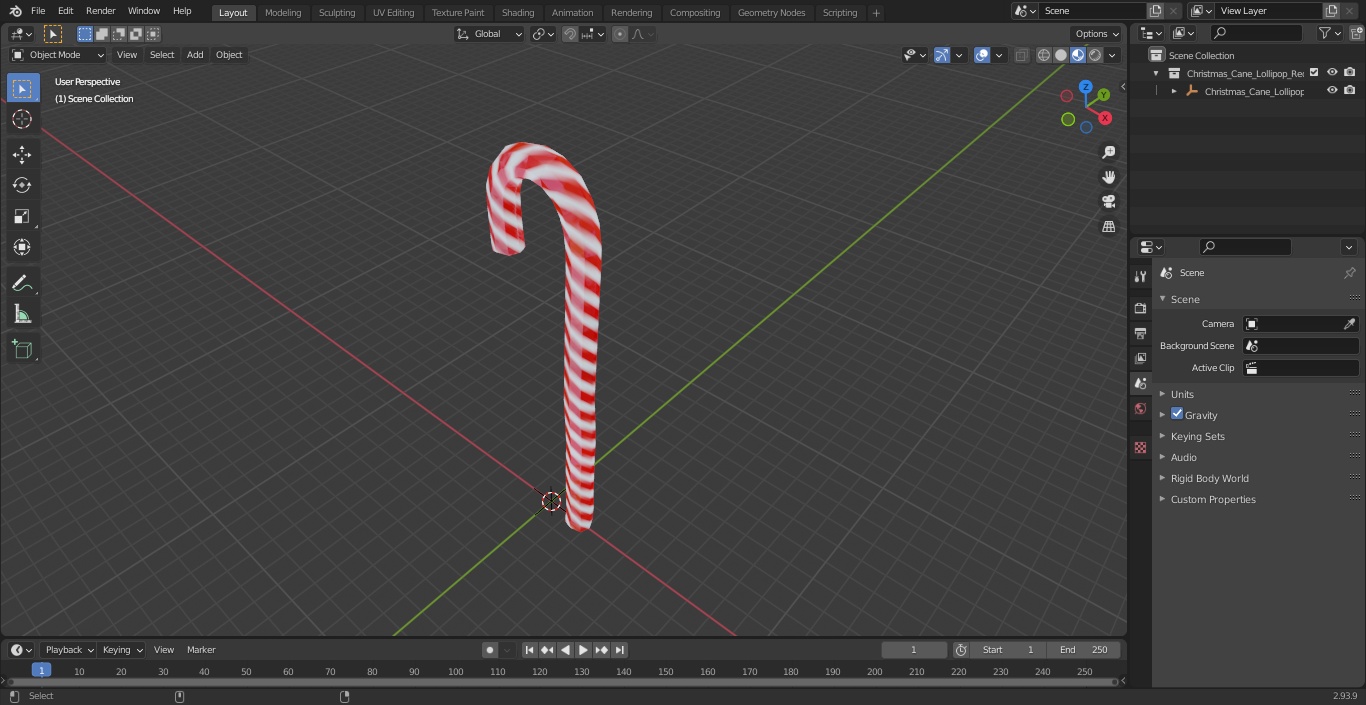Open the Playback popover in timeline
This screenshot has width=1366, height=705.
click(68, 650)
